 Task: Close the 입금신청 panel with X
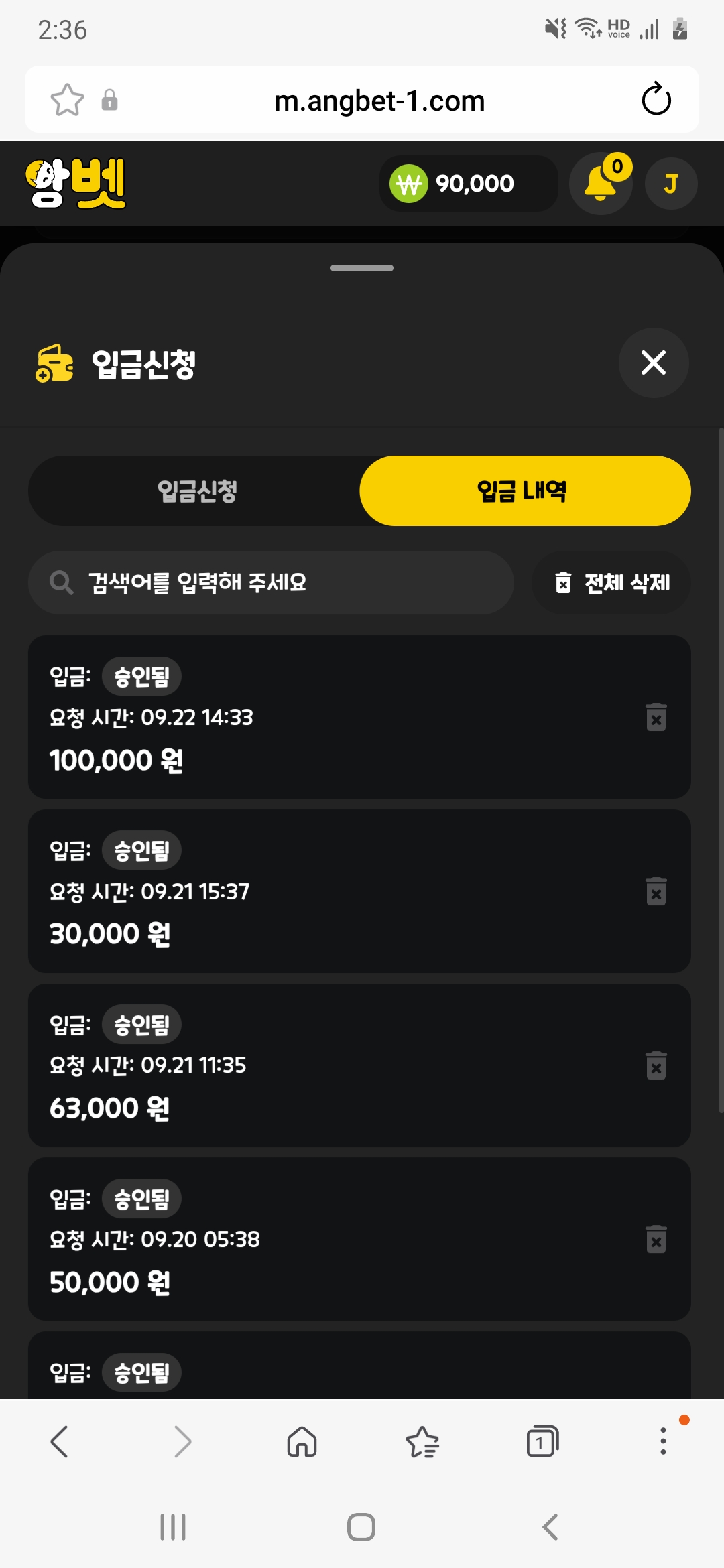[x=654, y=363]
